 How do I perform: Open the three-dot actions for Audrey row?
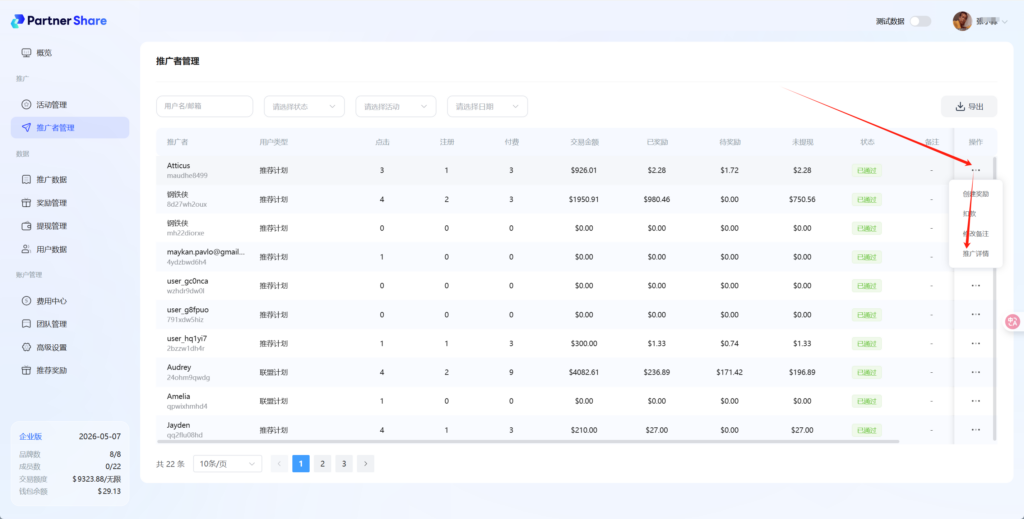pyautogui.click(x=975, y=372)
